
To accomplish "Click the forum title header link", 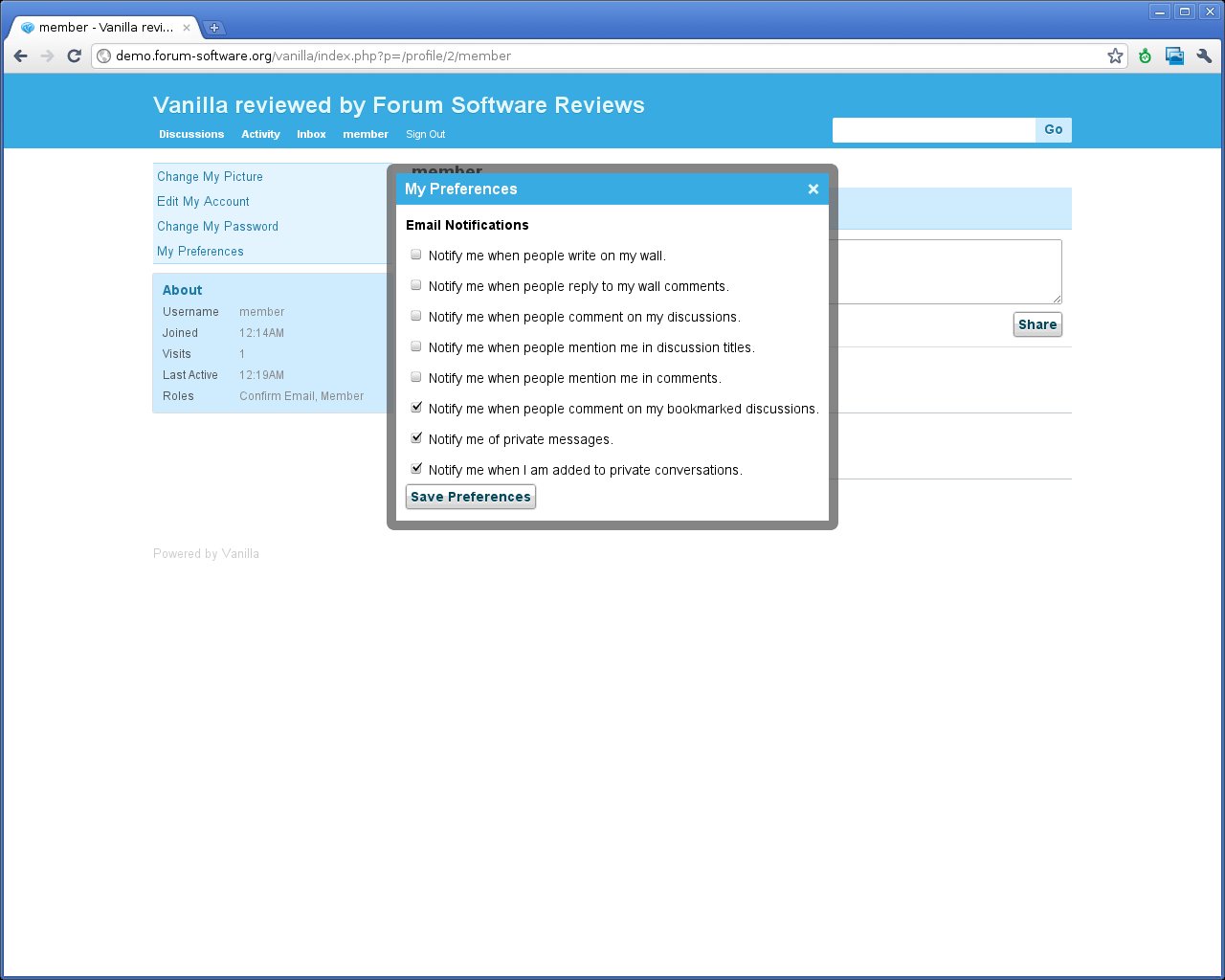I will 399,105.
